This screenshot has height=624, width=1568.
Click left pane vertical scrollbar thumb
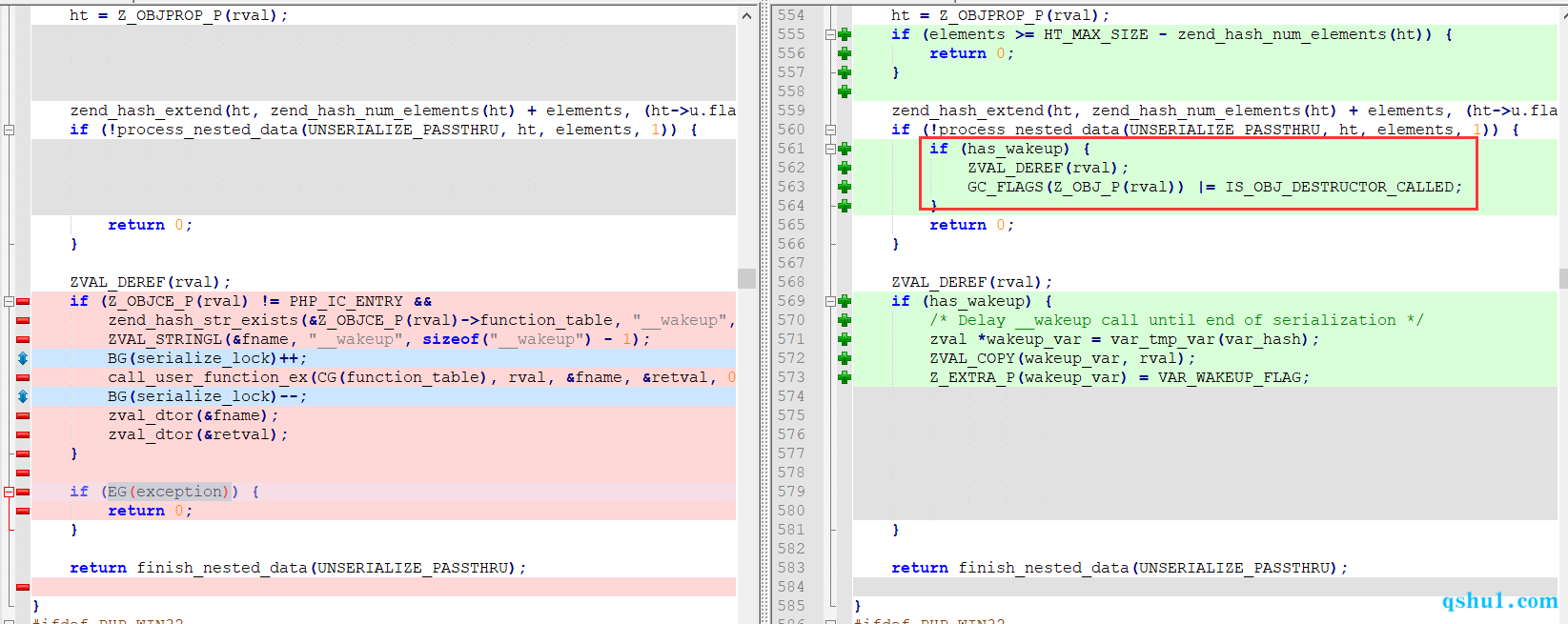coord(746,278)
